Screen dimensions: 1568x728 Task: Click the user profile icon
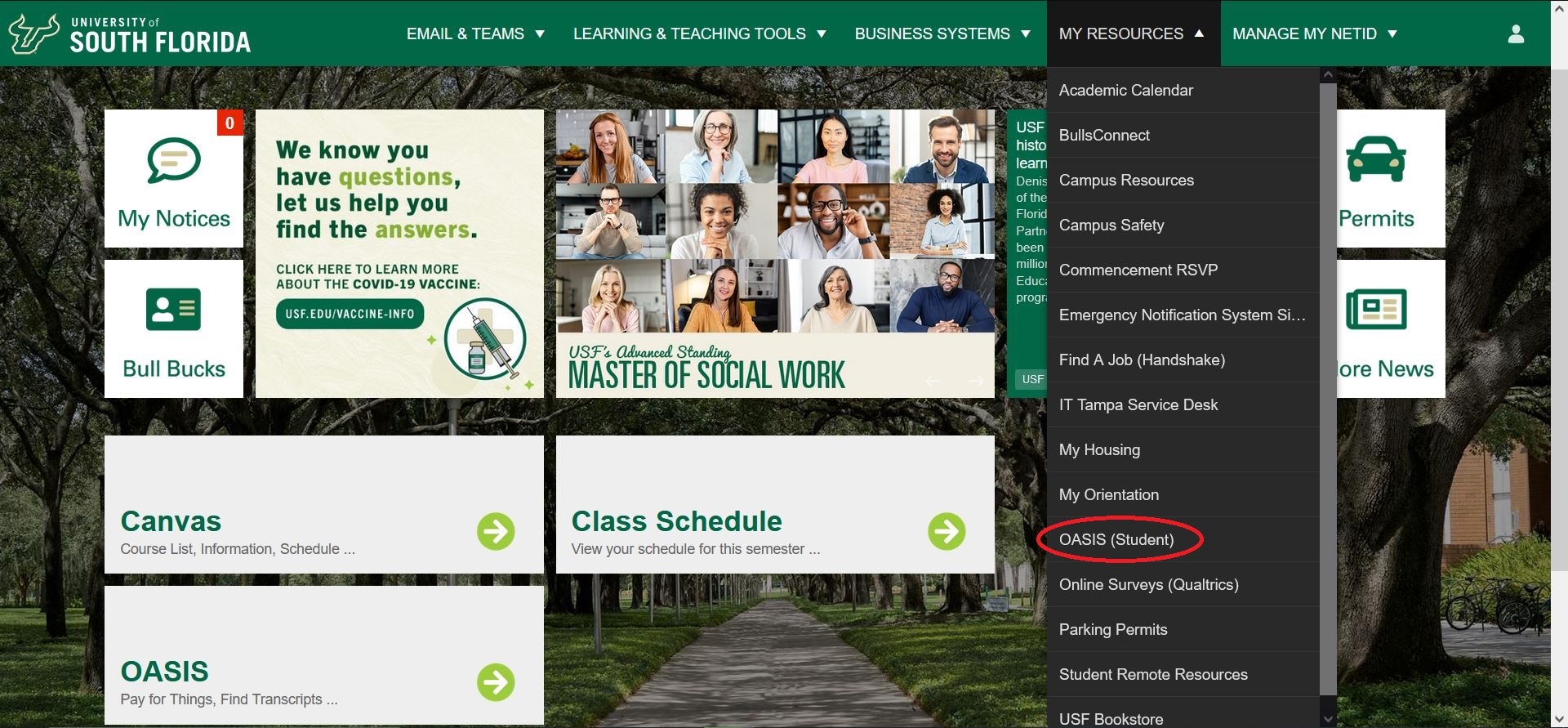(1516, 33)
